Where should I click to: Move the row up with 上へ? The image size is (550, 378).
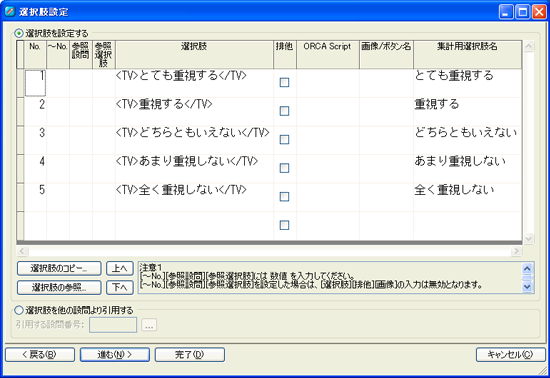point(120,269)
